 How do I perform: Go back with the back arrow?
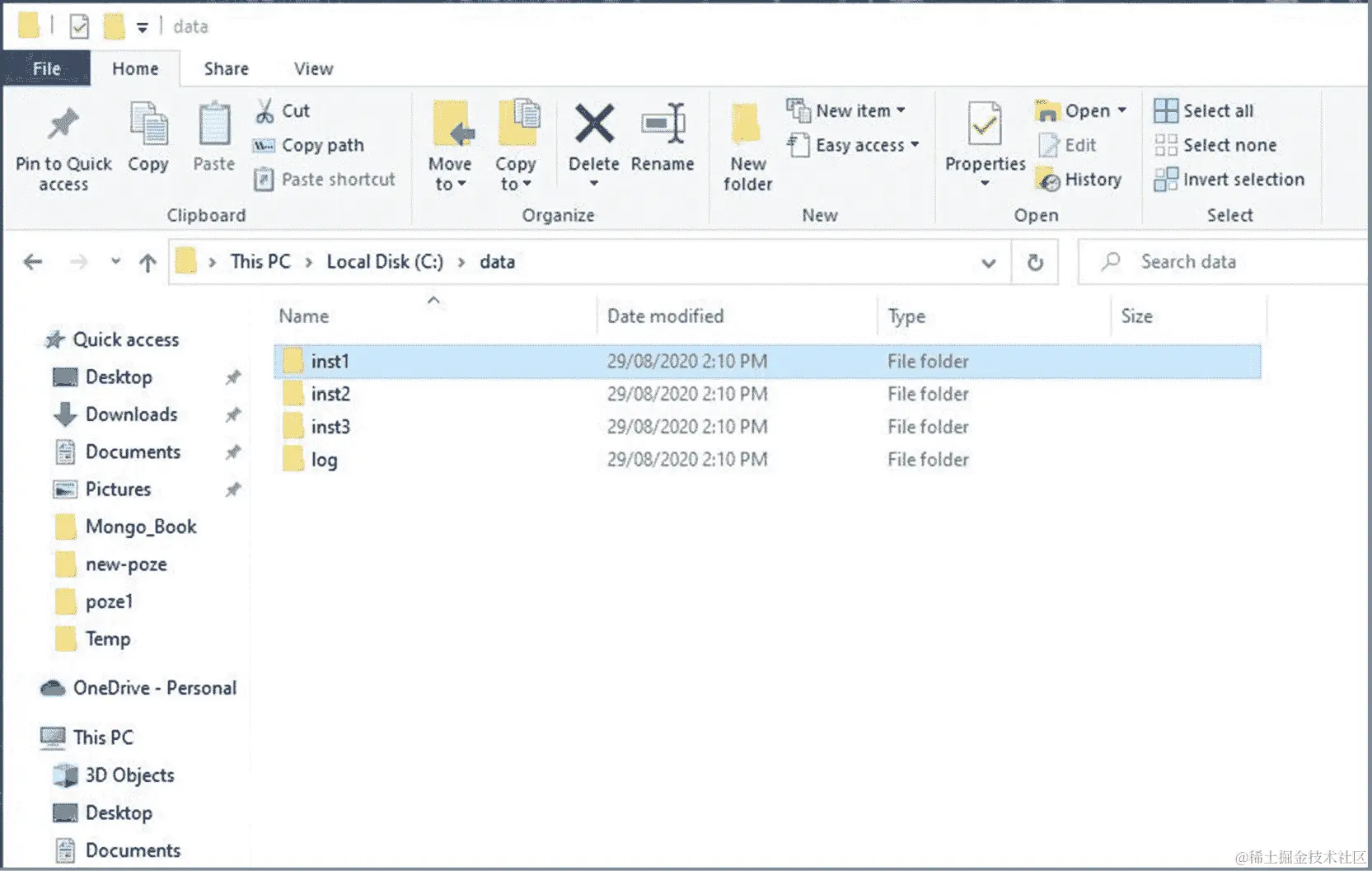[x=33, y=262]
